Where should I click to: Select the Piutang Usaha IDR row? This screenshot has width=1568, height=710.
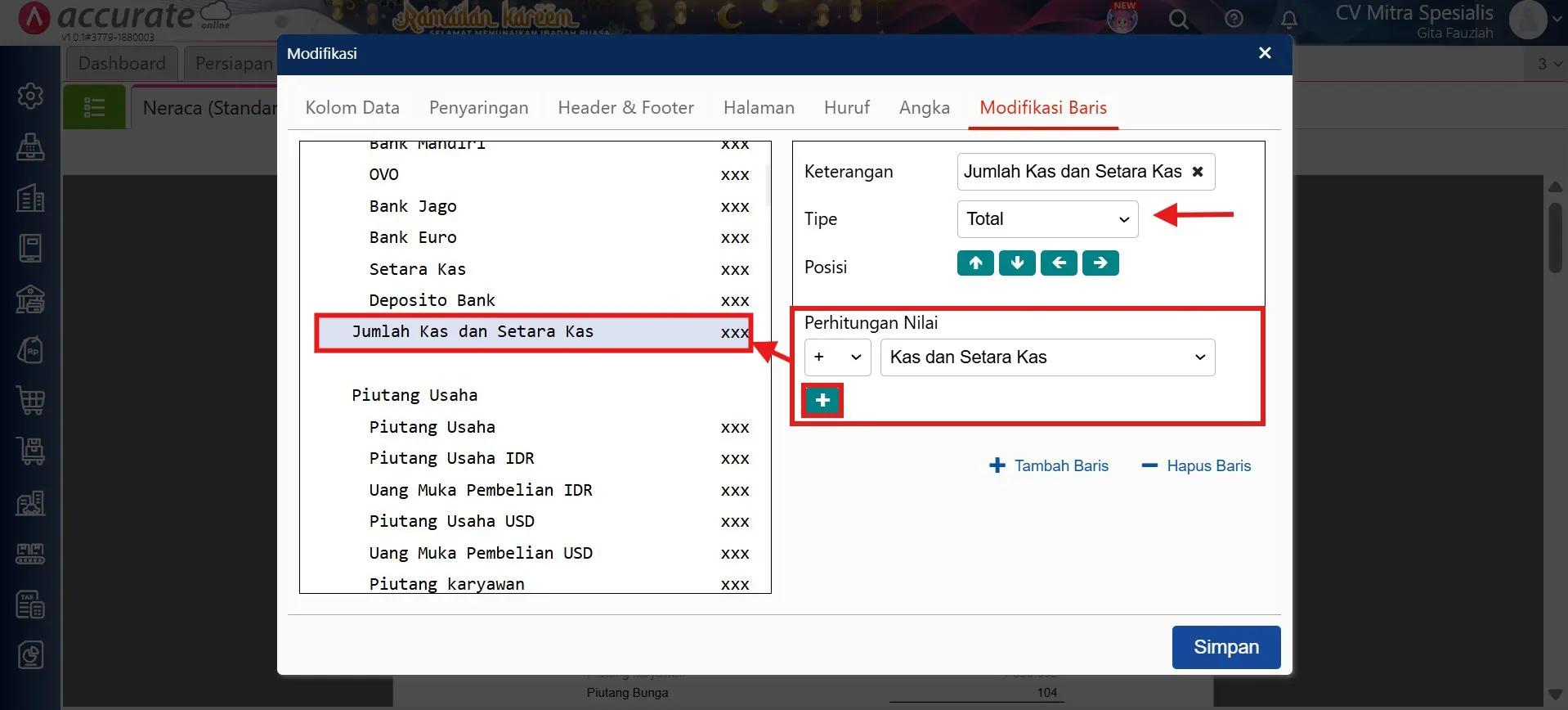pos(451,459)
